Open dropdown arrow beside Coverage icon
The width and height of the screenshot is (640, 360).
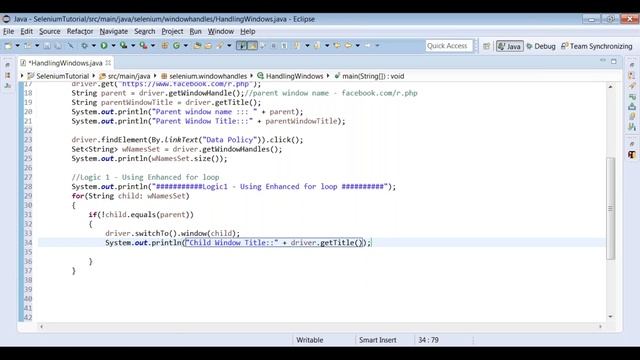[x=133, y=46]
